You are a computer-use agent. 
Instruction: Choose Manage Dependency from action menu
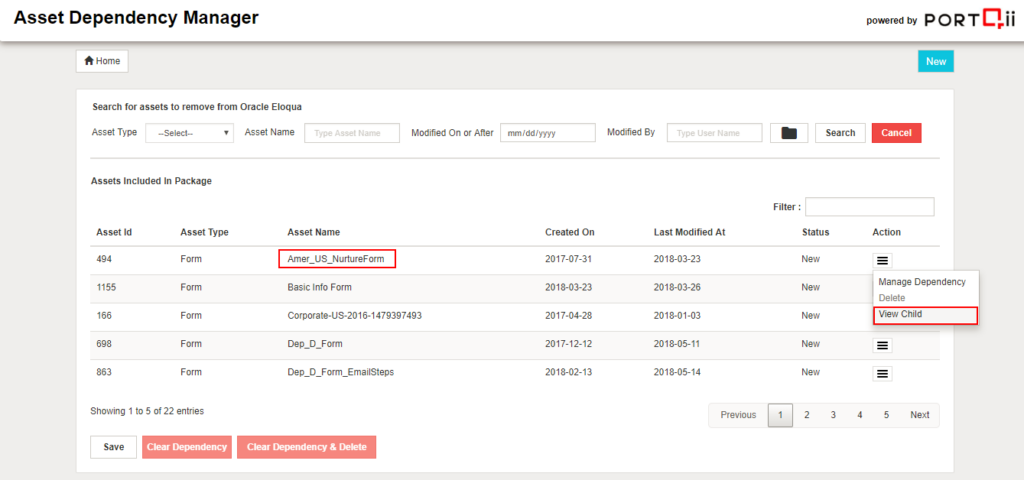pyautogui.click(x=921, y=282)
